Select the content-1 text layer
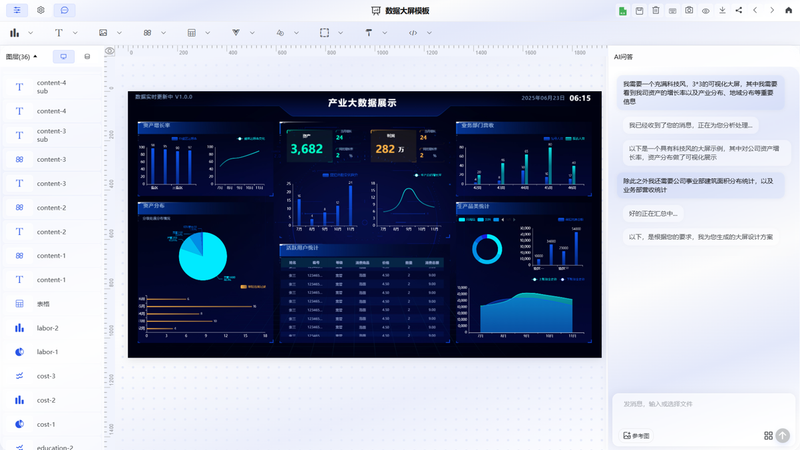The height and width of the screenshot is (450, 800). click(52, 280)
